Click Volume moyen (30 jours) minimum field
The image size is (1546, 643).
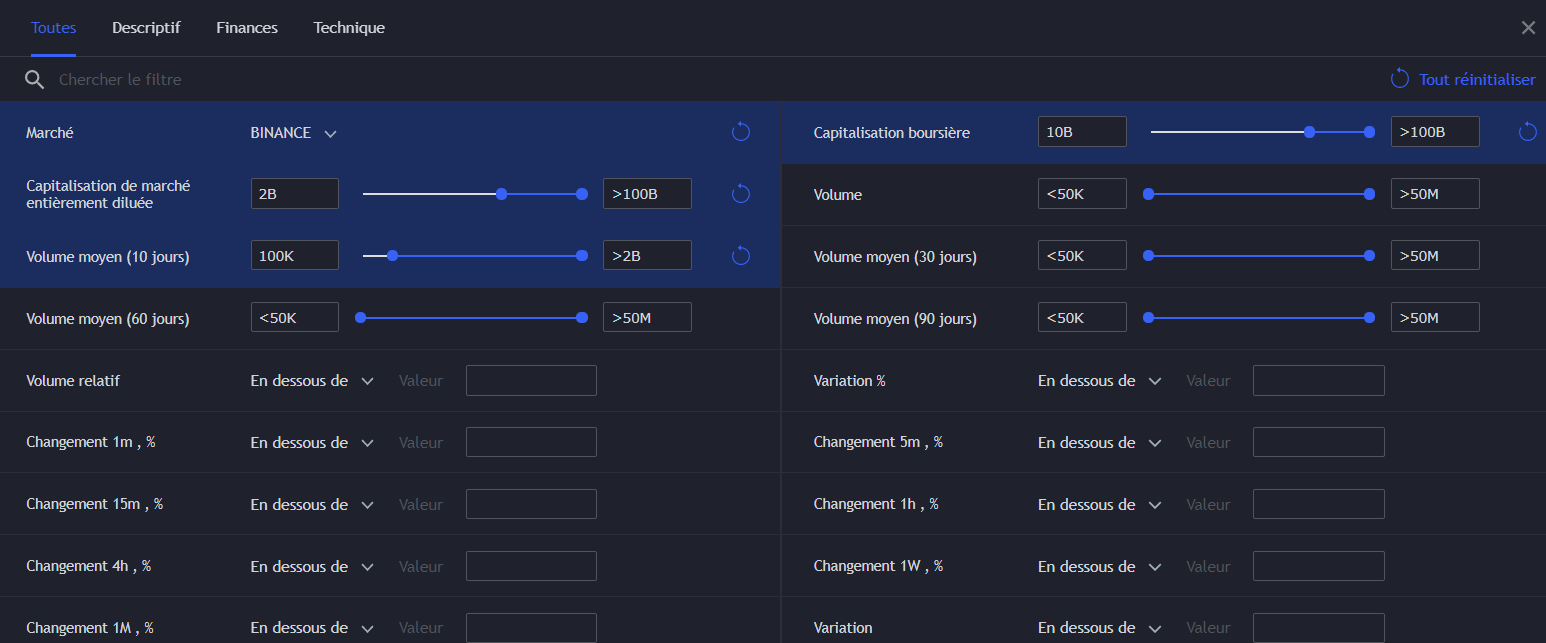1082,256
